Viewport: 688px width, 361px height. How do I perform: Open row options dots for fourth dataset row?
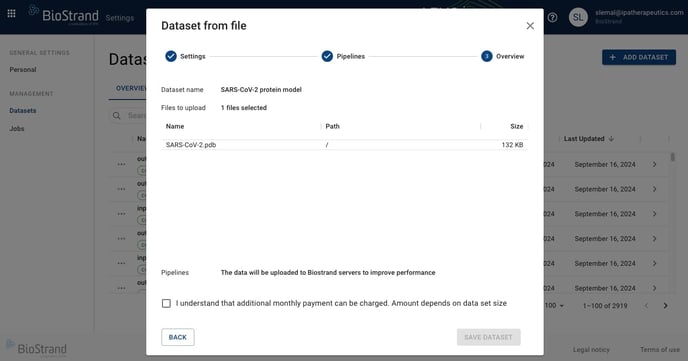coord(122,239)
